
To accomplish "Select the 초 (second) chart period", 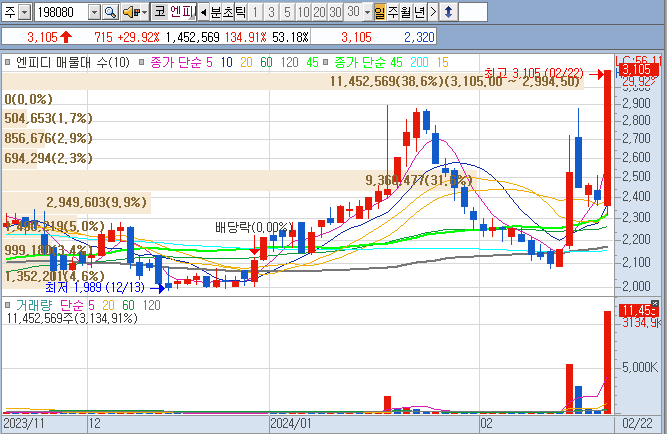I will [x=228, y=12].
